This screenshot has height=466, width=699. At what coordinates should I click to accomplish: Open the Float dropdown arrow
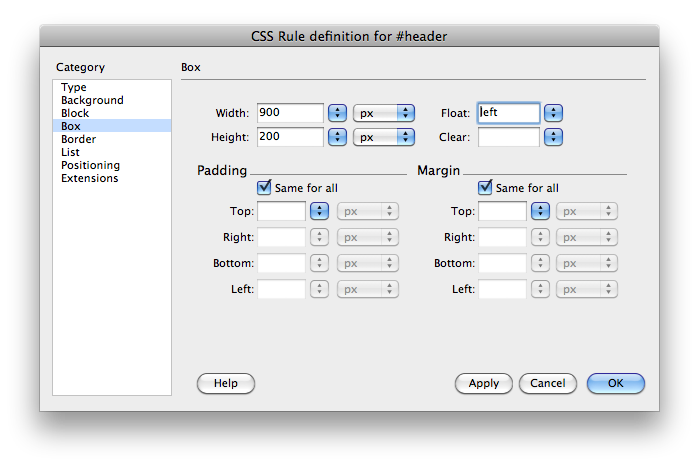(553, 113)
